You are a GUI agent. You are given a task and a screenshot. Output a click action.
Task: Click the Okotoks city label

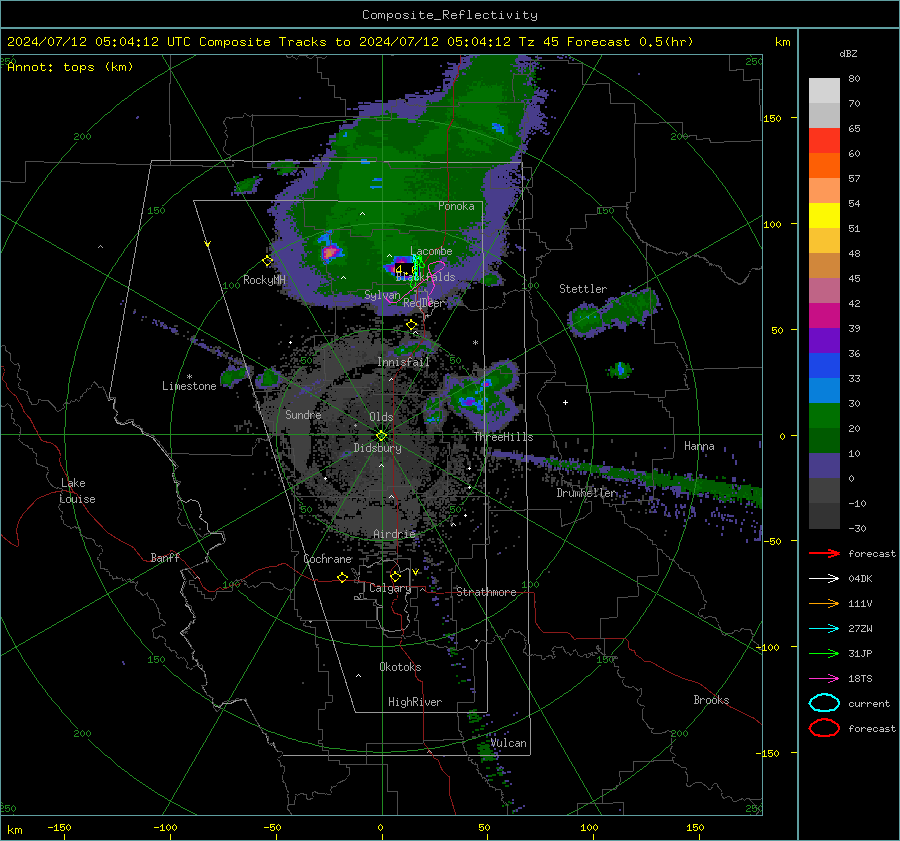(x=401, y=667)
